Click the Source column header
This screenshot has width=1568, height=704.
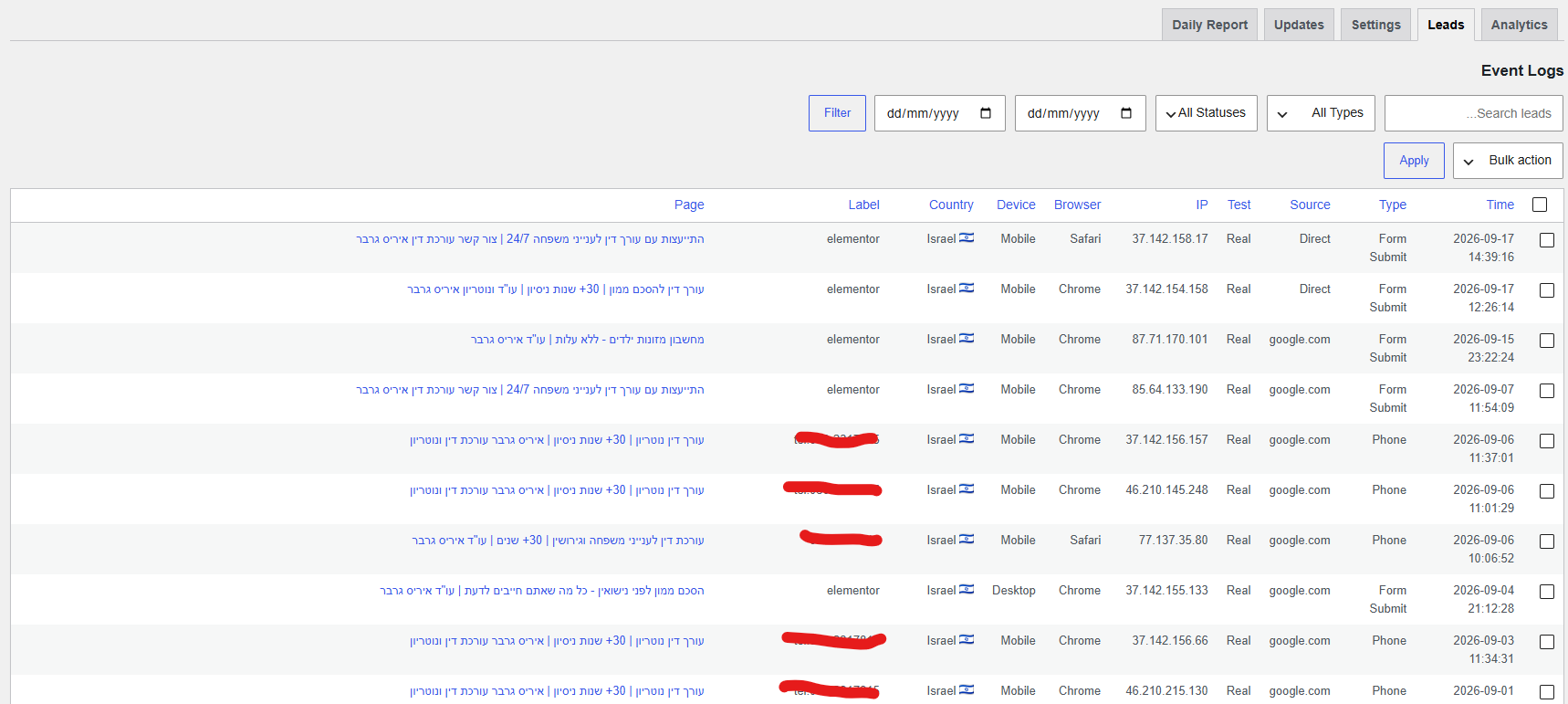click(x=1310, y=205)
